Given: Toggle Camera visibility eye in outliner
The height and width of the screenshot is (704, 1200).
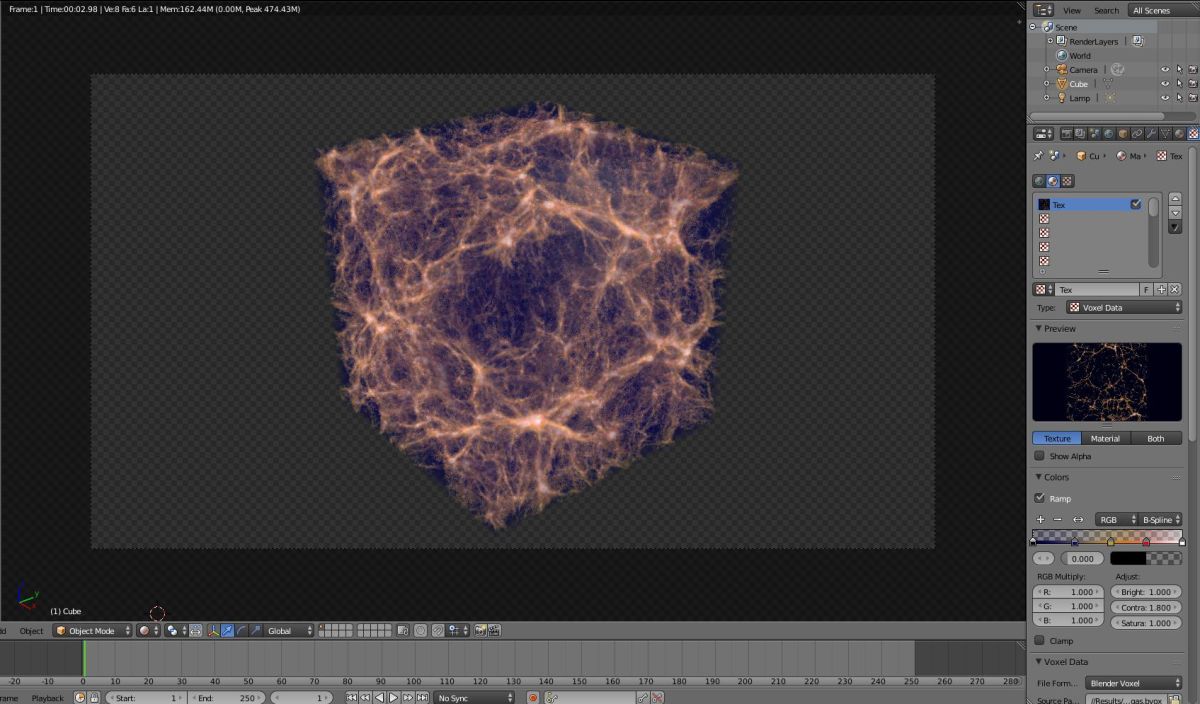Looking at the screenshot, I should pos(1164,70).
